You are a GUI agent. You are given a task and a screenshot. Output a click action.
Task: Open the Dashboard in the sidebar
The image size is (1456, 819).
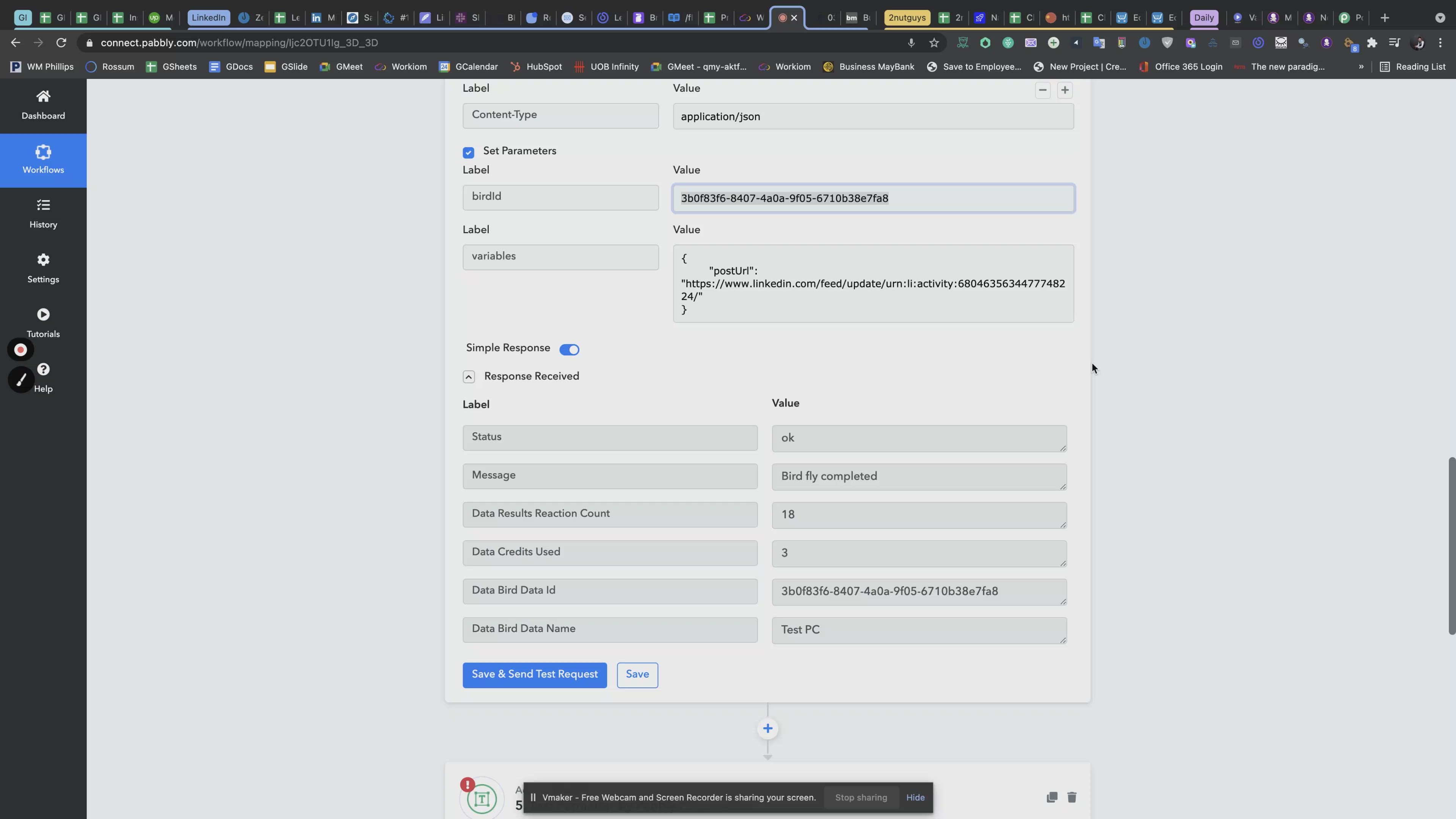click(x=43, y=105)
